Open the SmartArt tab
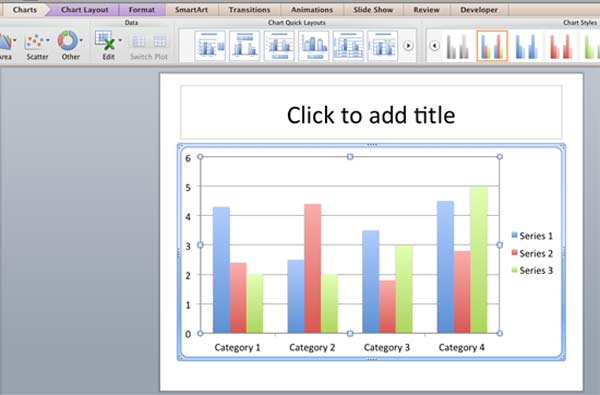The height and width of the screenshot is (395, 600). [191, 10]
